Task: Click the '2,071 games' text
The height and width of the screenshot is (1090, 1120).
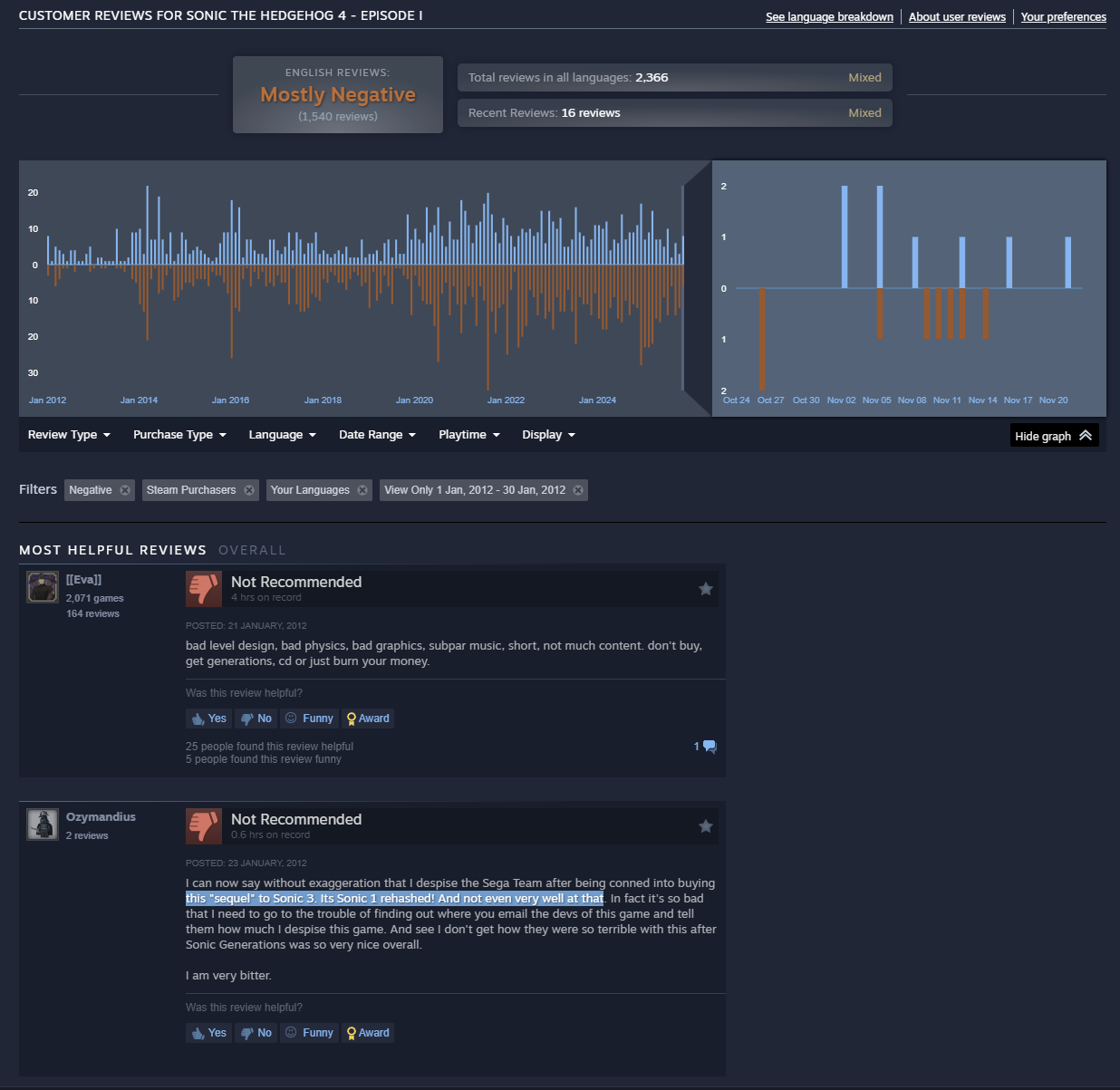Action: pyautogui.click(x=94, y=599)
